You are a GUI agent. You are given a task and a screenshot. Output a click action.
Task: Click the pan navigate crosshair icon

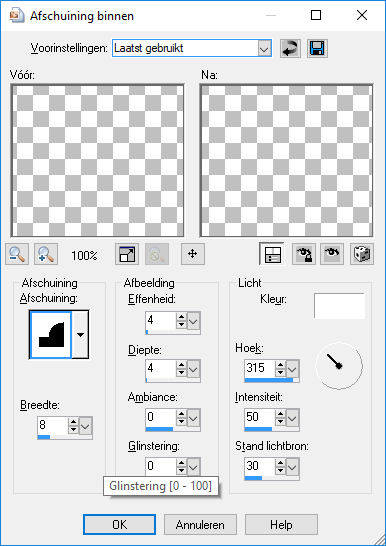pos(193,254)
